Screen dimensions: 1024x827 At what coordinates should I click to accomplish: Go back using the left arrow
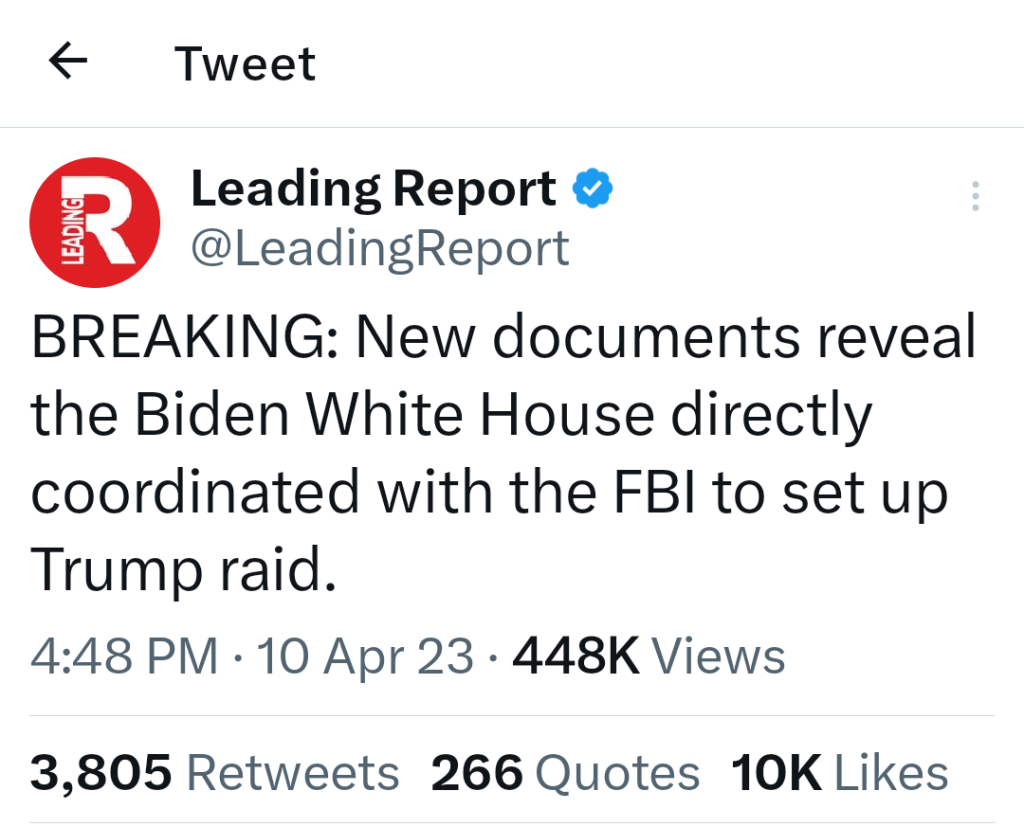pyautogui.click(x=68, y=63)
